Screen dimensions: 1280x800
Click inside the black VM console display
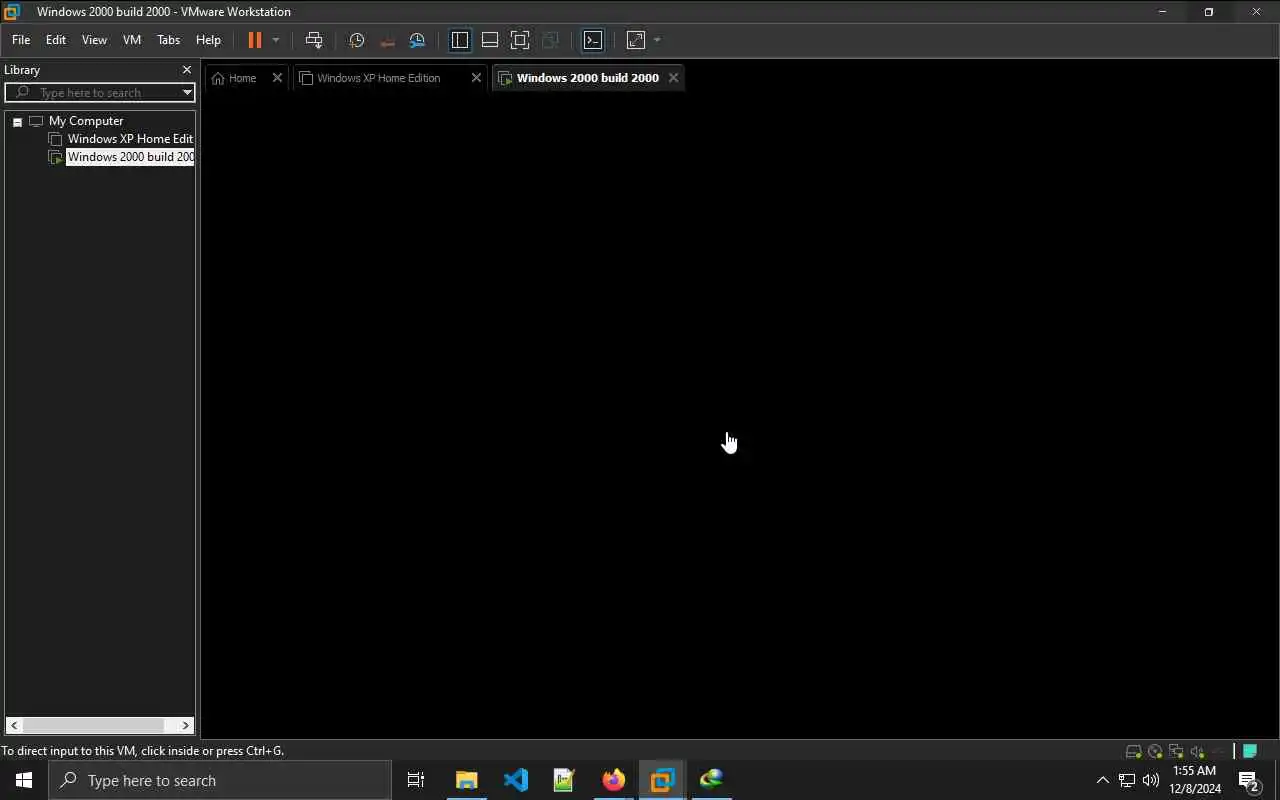pyautogui.click(x=740, y=415)
